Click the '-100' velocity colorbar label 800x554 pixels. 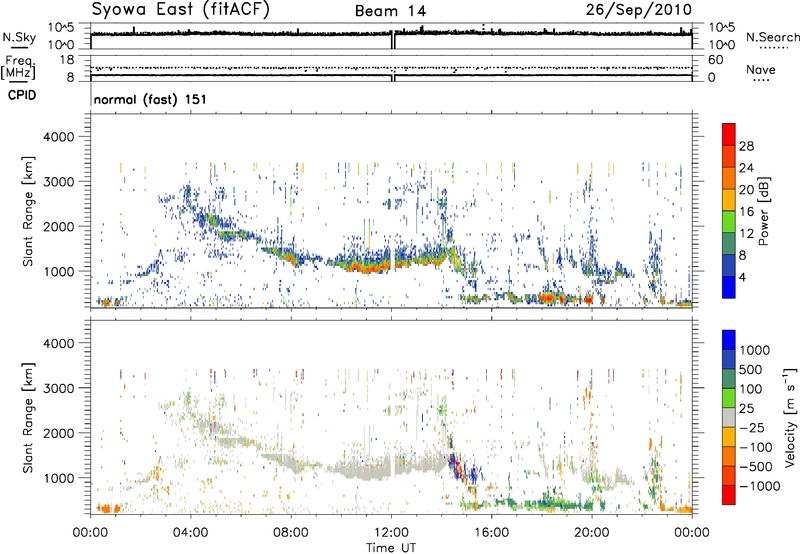point(756,447)
